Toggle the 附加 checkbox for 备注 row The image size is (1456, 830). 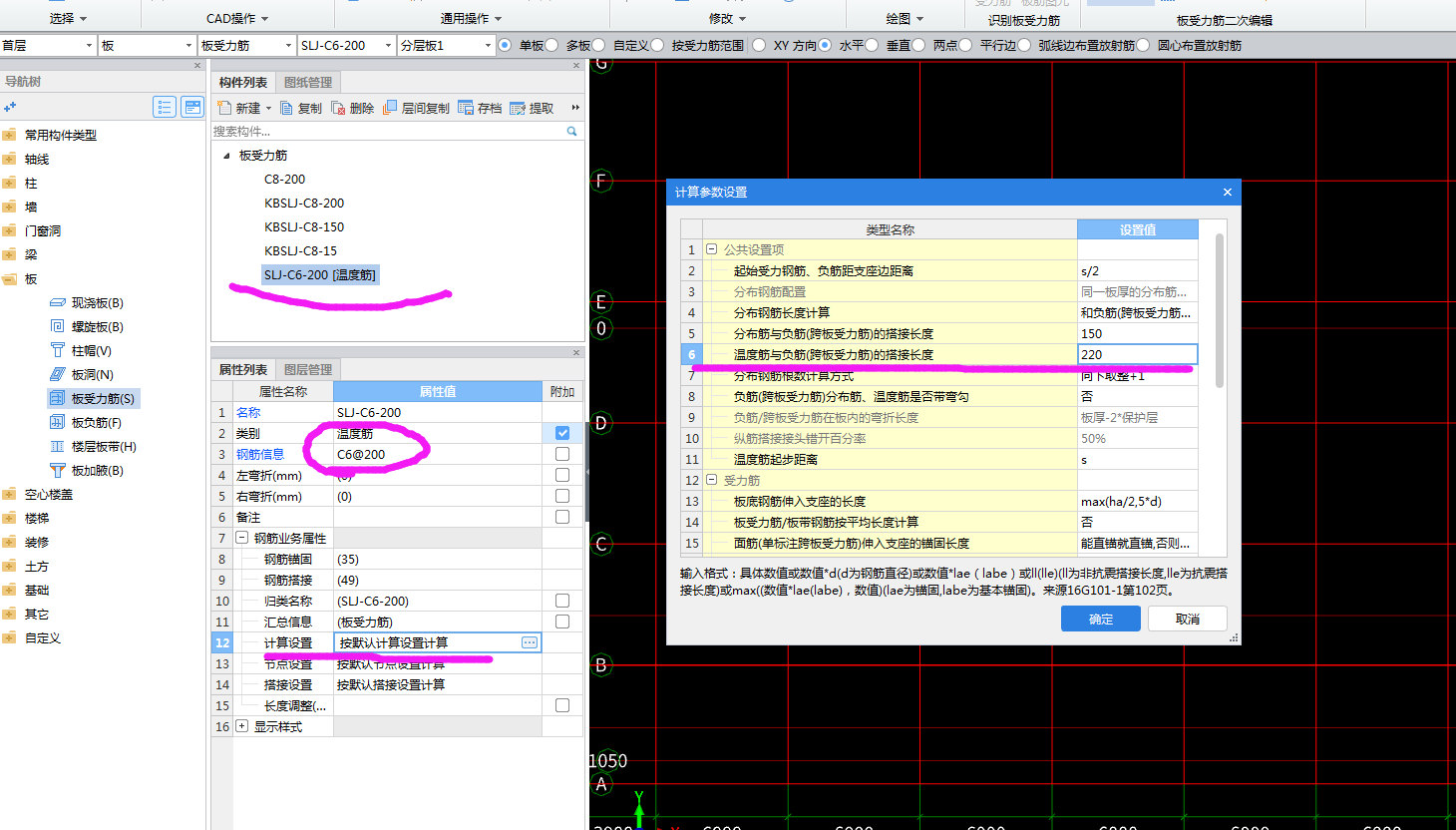tap(562, 517)
